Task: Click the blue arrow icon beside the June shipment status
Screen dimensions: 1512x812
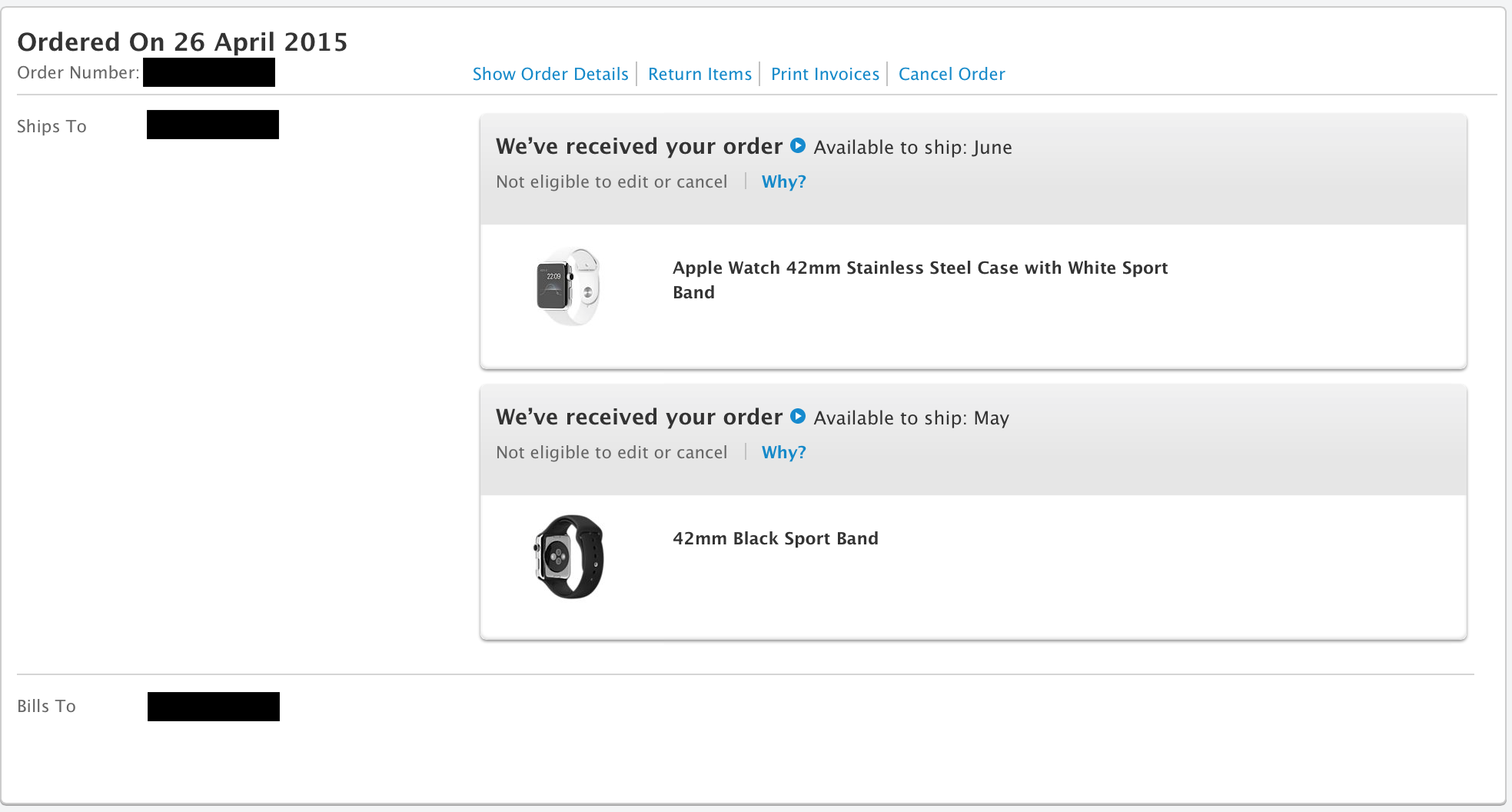Action: (798, 145)
